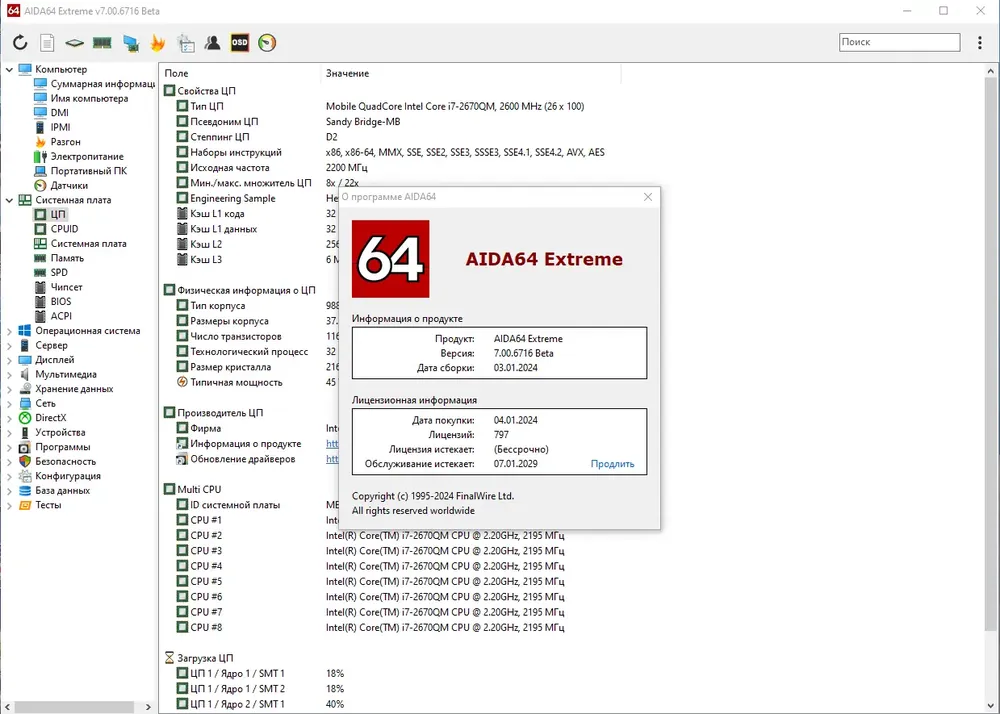
Task: Expand the Мультимедиа tree node
Action: [x=10, y=375]
